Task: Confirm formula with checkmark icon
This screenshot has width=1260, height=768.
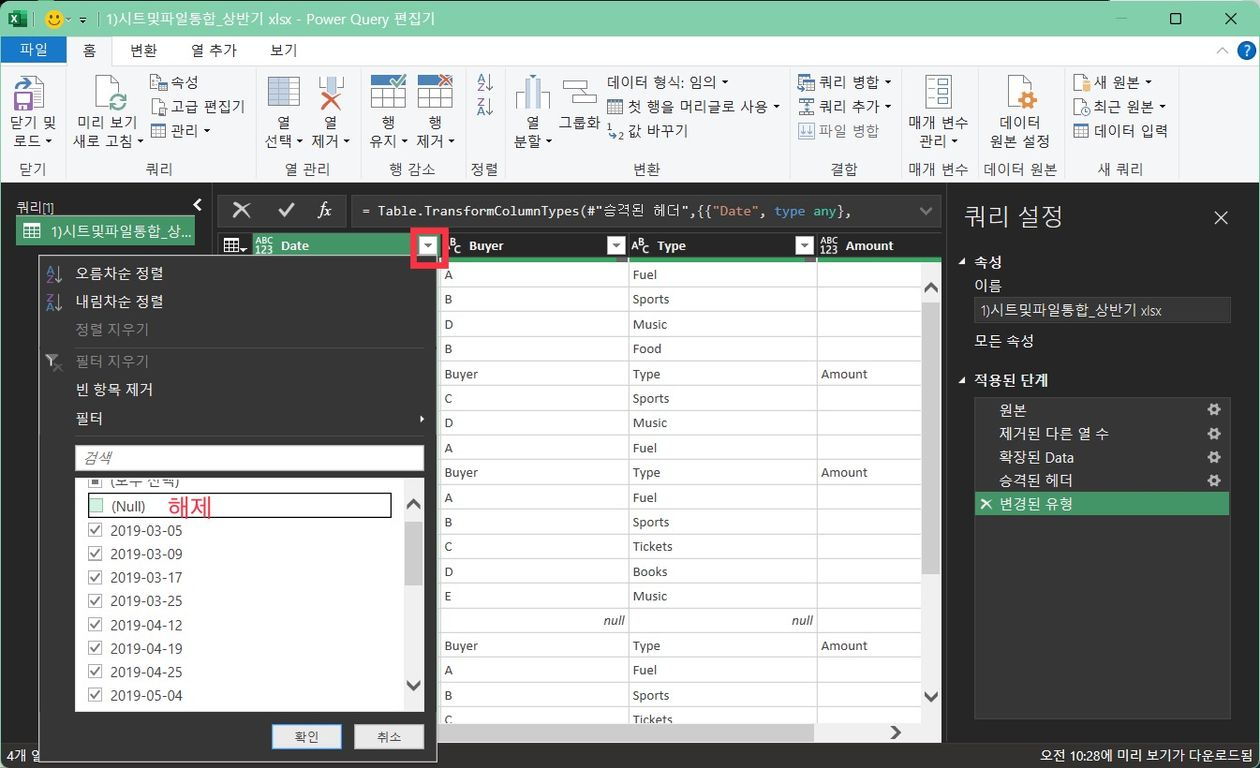Action: (286, 210)
